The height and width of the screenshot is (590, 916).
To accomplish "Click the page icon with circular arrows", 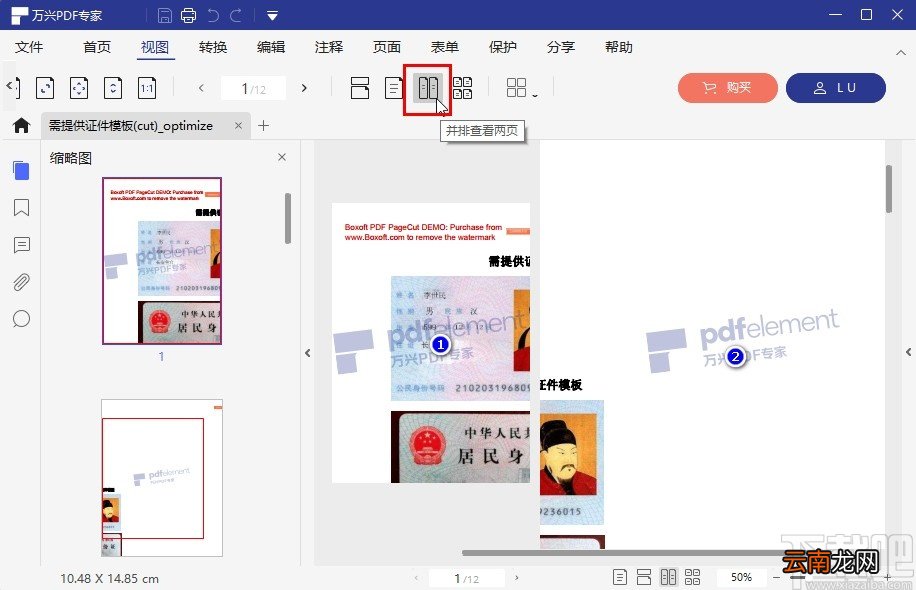I will (x=45, y=88).
